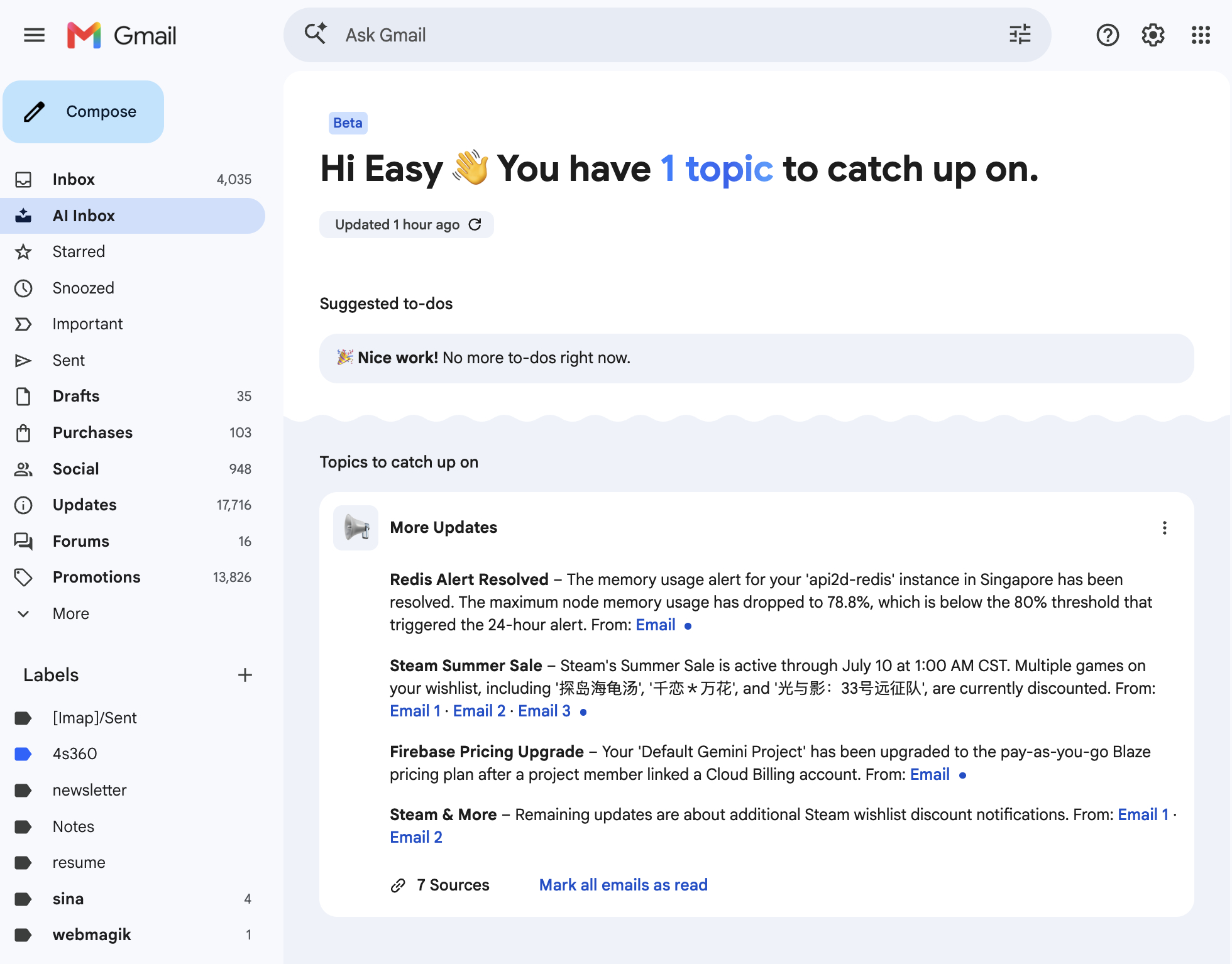Image resolution: width=1232 pixels, height=964 pixels.
Task: Create a new label with plus icon
Action: pyautogui.click(x=245, y=675)
